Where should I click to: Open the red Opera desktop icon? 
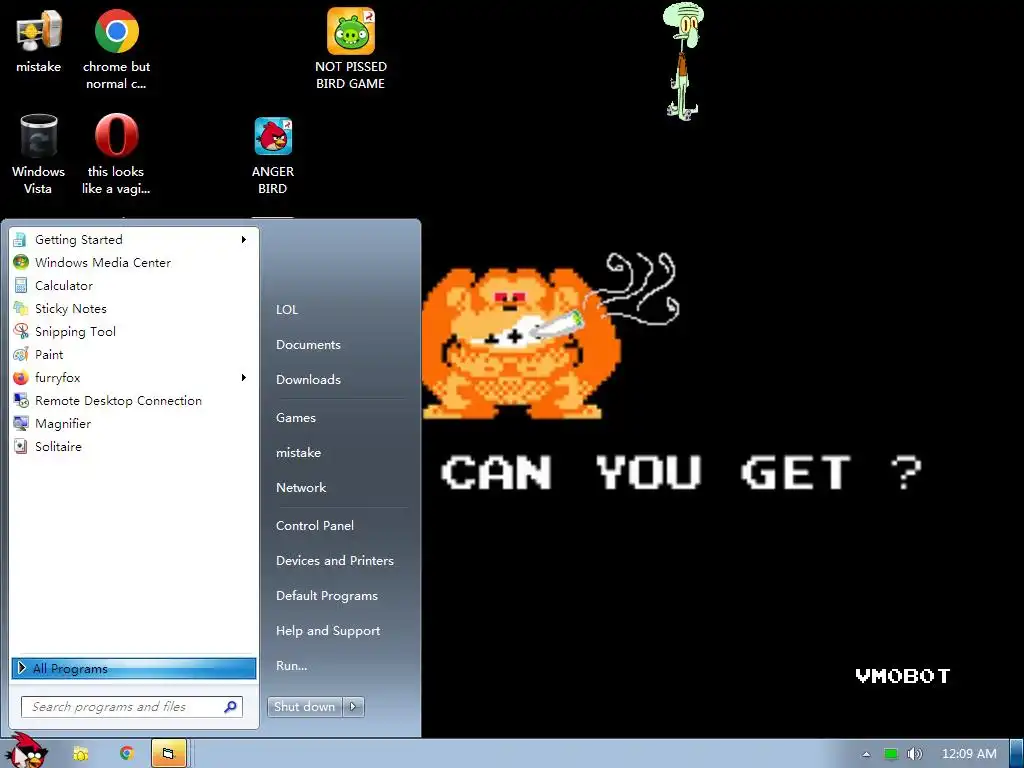coord(116,154)
